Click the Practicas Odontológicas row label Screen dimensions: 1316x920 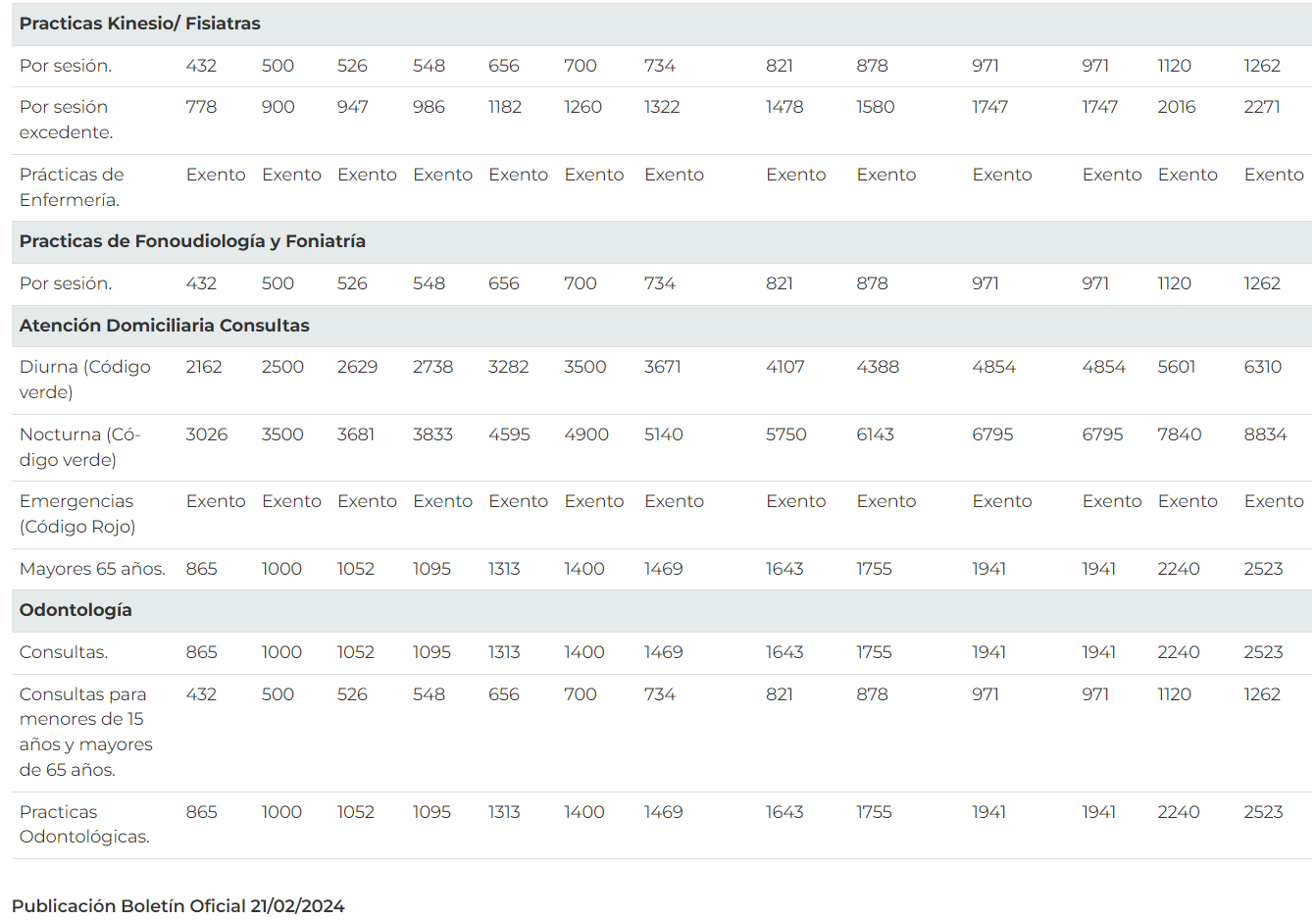84,824
